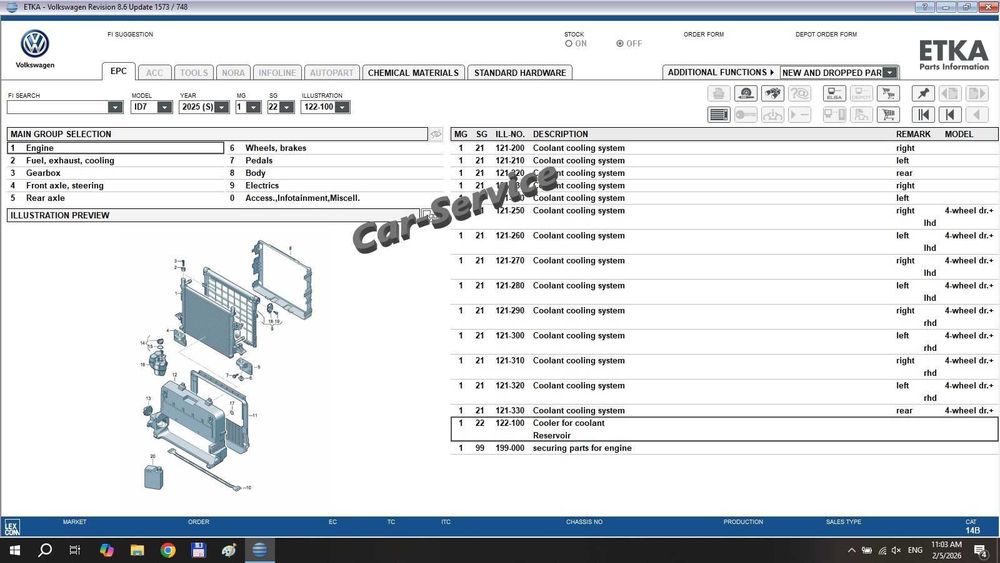Open the New and Dropped Parts dropdown
The image size is (1000, 563).
pos(890,73)
